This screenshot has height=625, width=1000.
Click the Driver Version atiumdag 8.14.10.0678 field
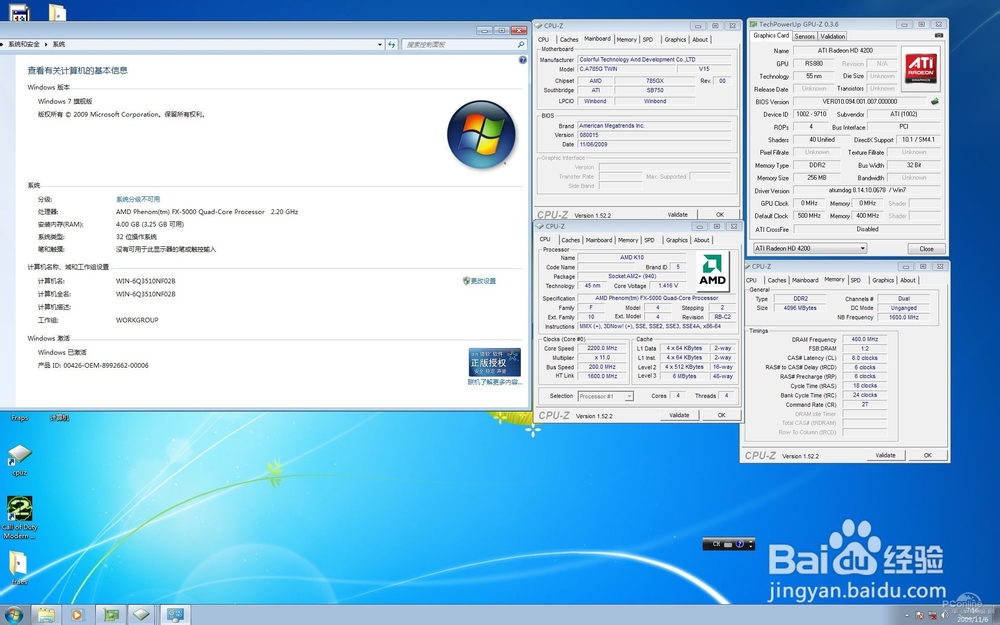(x=867, y=190)
